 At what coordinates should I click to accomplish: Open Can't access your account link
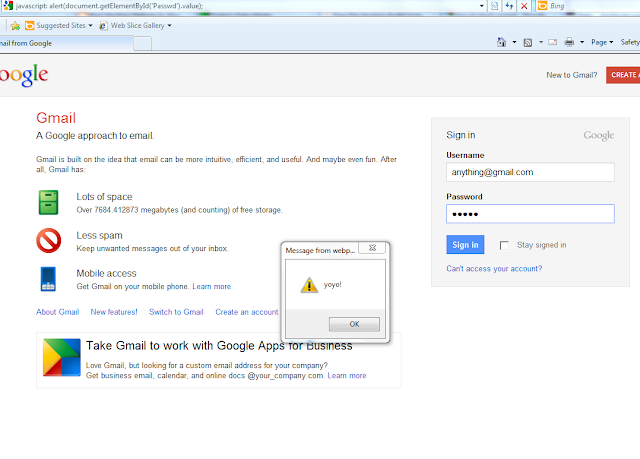(x=494, y=268)
